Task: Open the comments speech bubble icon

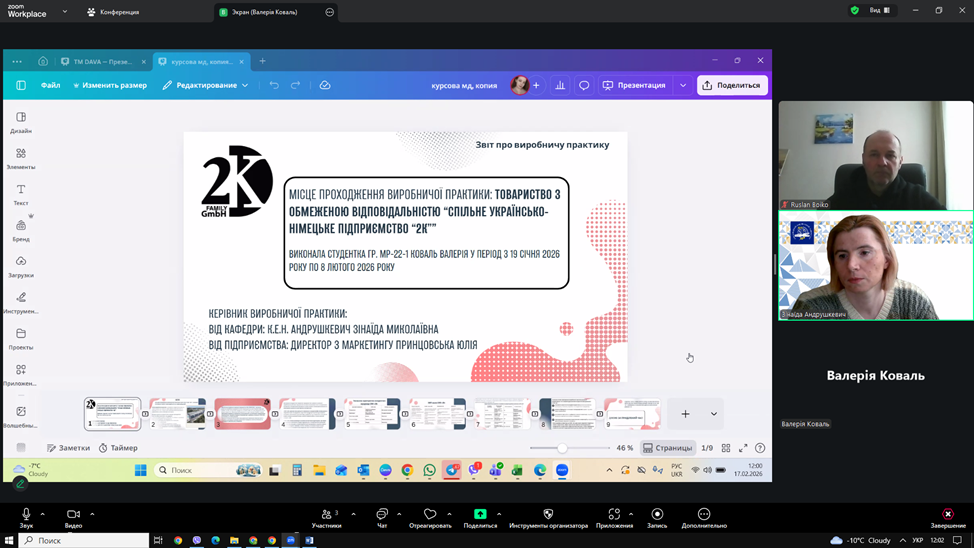Action: [x=584, y=86]
